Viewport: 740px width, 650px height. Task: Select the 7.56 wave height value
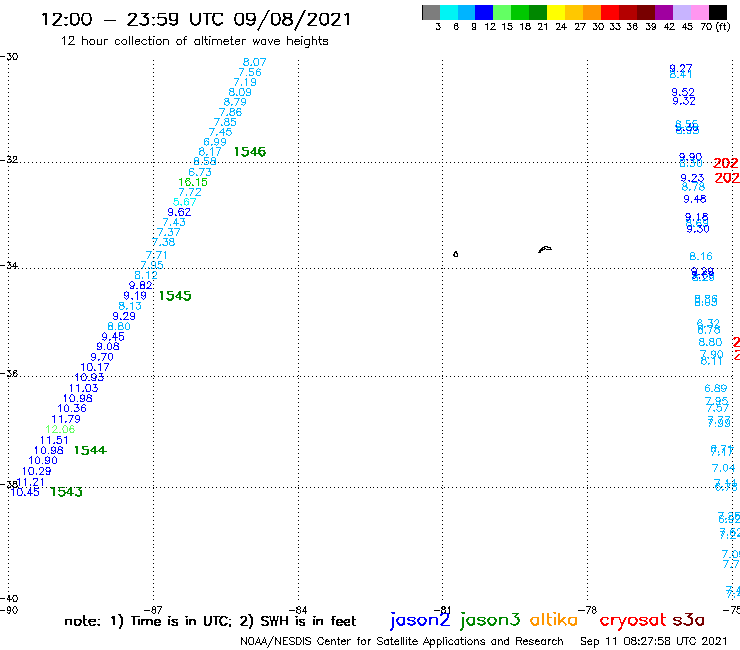250,72
